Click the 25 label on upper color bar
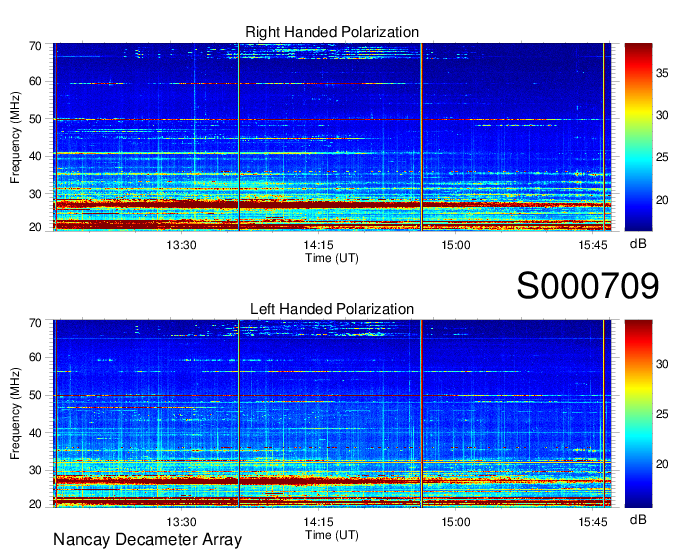Viewport: 680px width, 552px height. (x=662, y=157)
